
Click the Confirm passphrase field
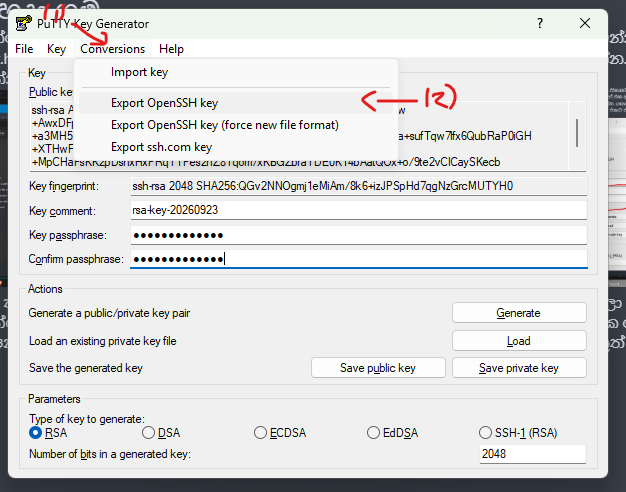click(x=359, y=259)
